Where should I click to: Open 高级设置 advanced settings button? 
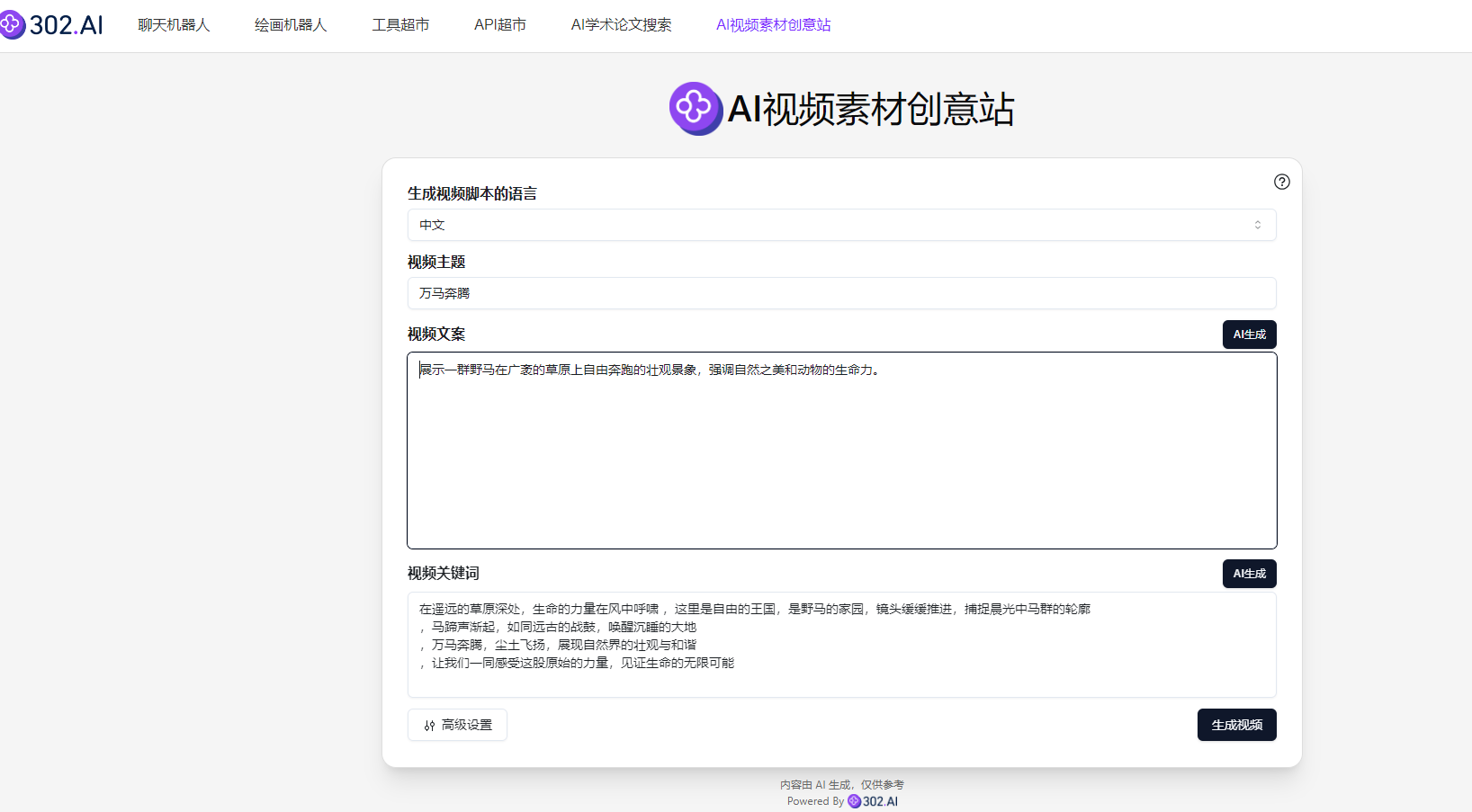click(457, 725)
